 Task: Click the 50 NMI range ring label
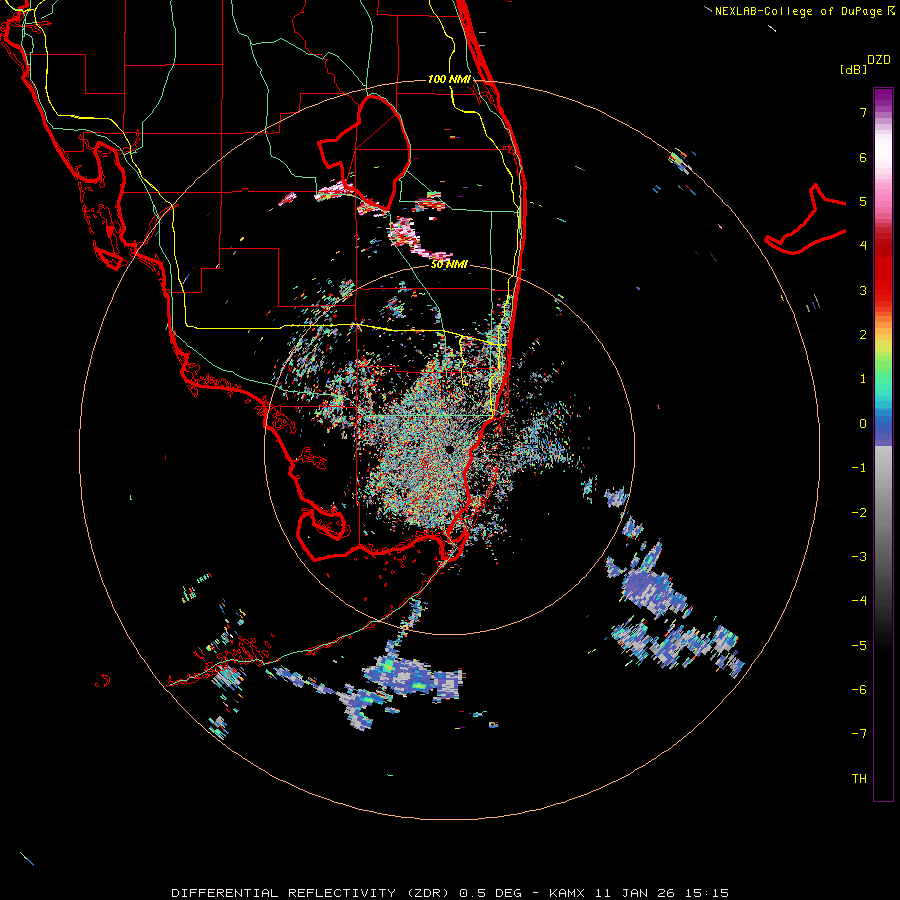[x=449, y=264]
